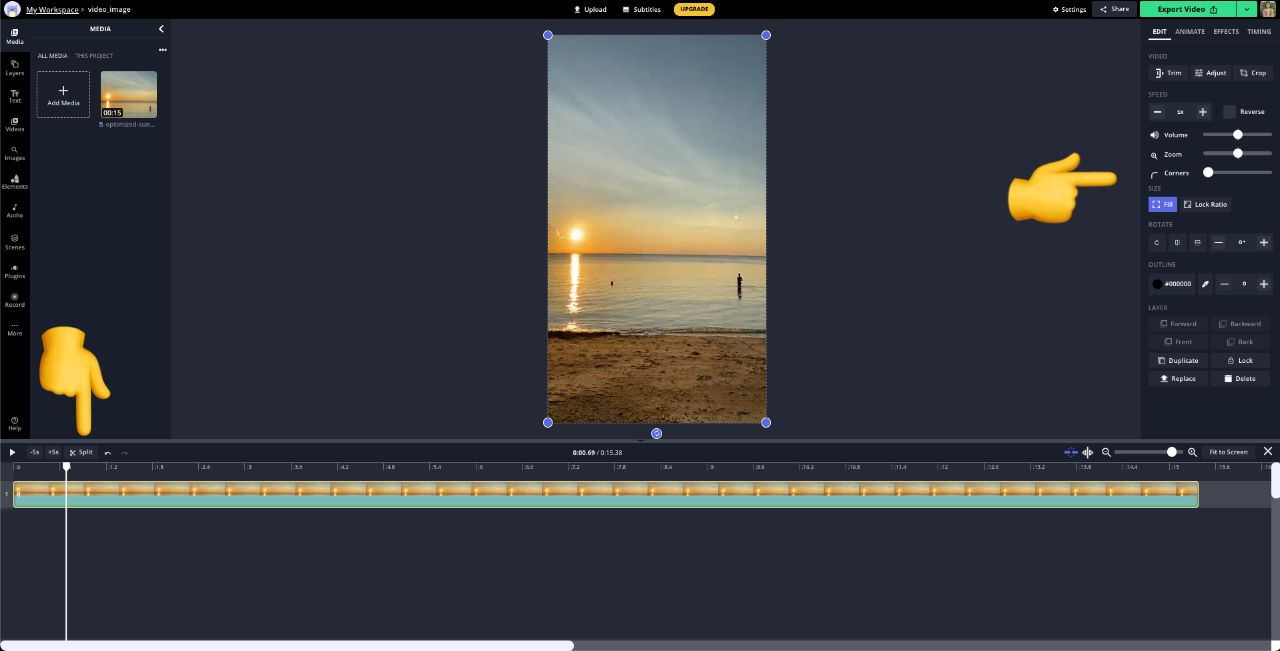Enable the Reverse checkbox
Screen dimensions: 1280x651
click(x=1229, y=112)
